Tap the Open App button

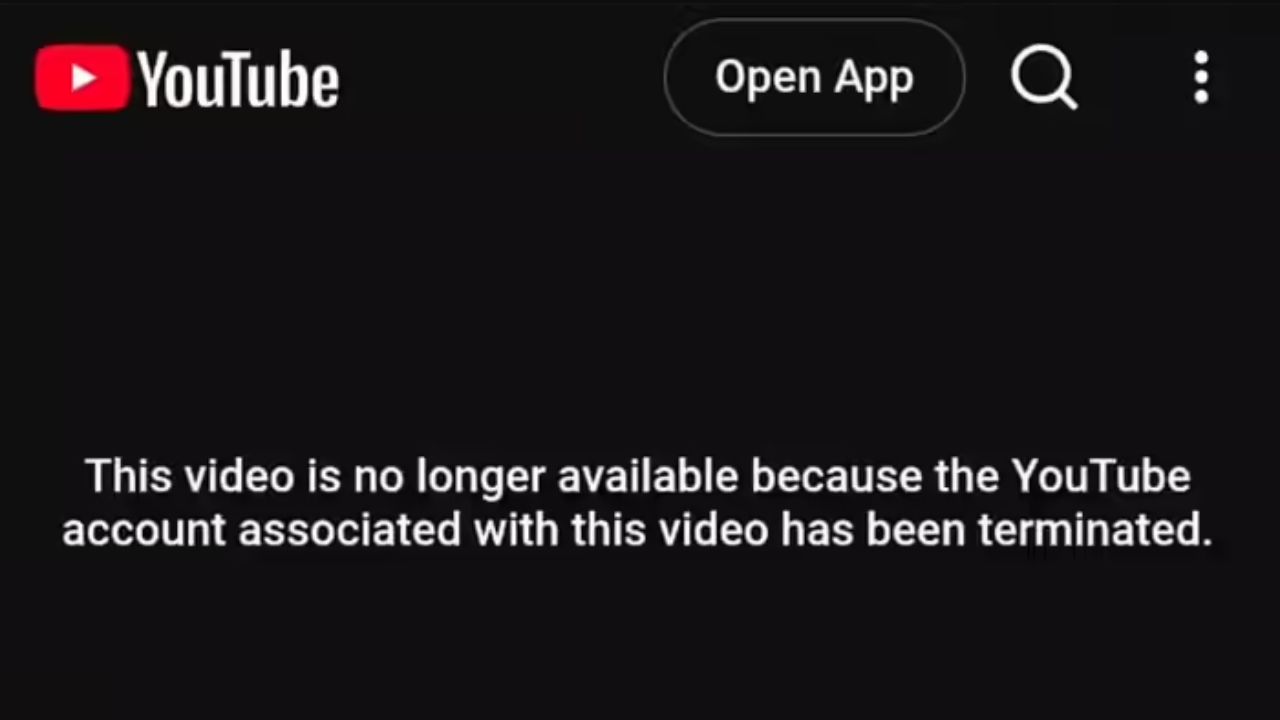pos(814,77)
